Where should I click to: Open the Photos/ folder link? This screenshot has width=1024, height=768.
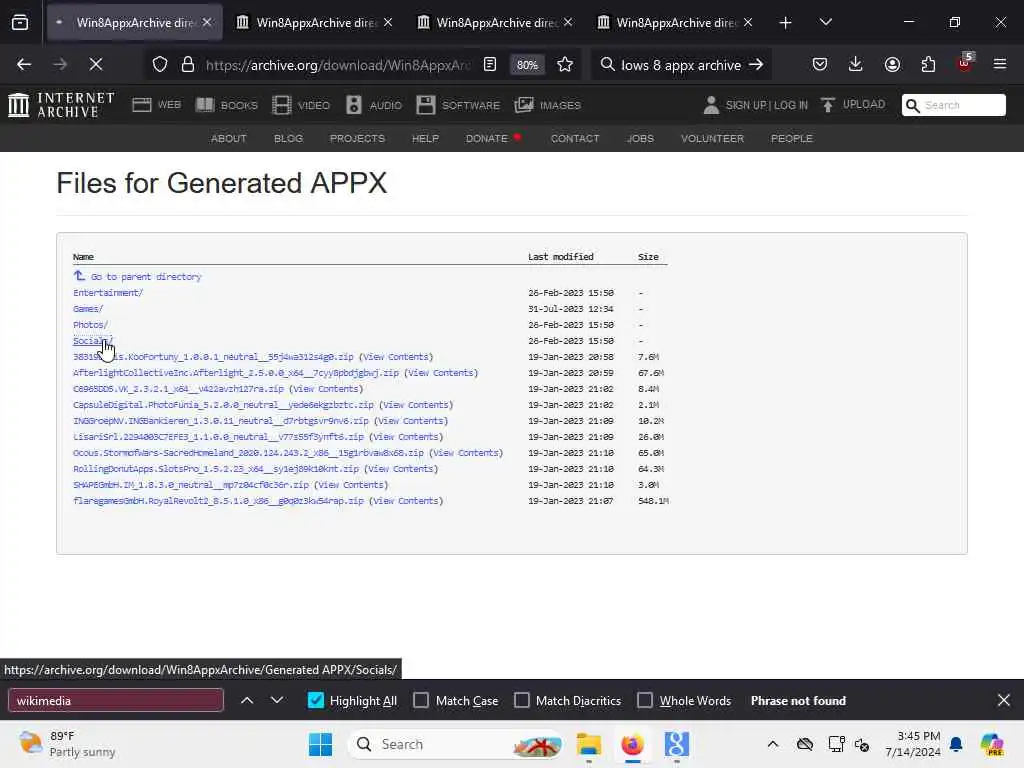click(x=90, y=325)
